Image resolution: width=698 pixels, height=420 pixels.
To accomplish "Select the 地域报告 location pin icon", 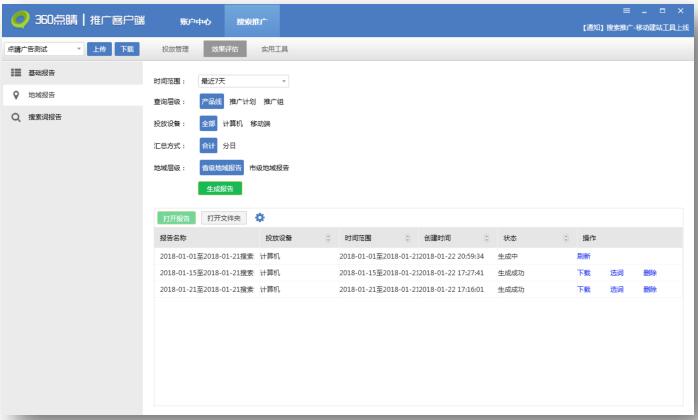I will (16, 95).
